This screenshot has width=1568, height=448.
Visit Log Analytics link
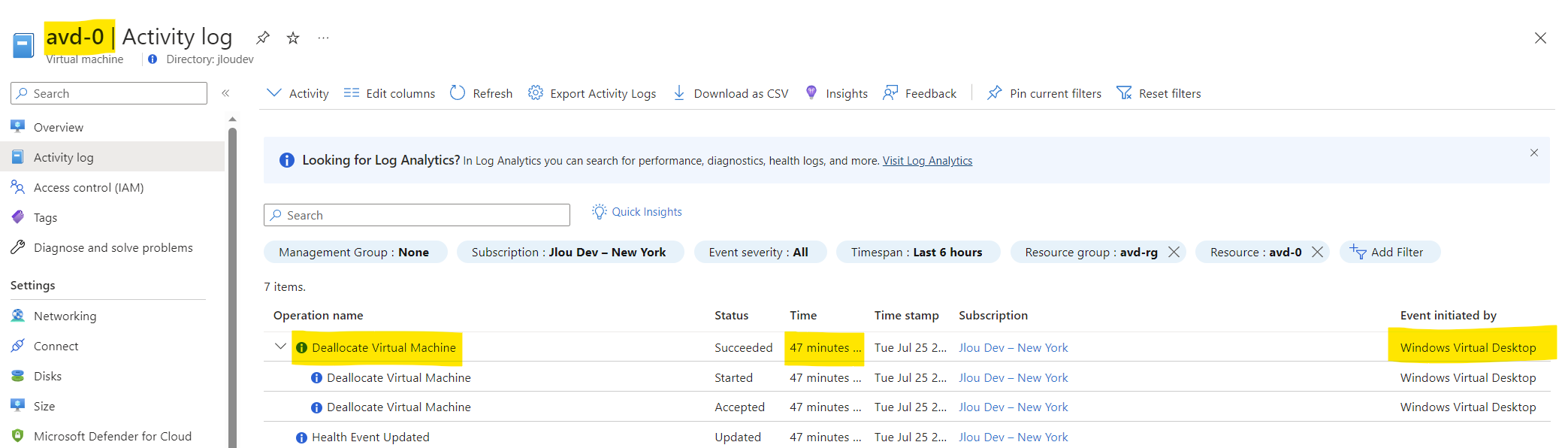927,161
